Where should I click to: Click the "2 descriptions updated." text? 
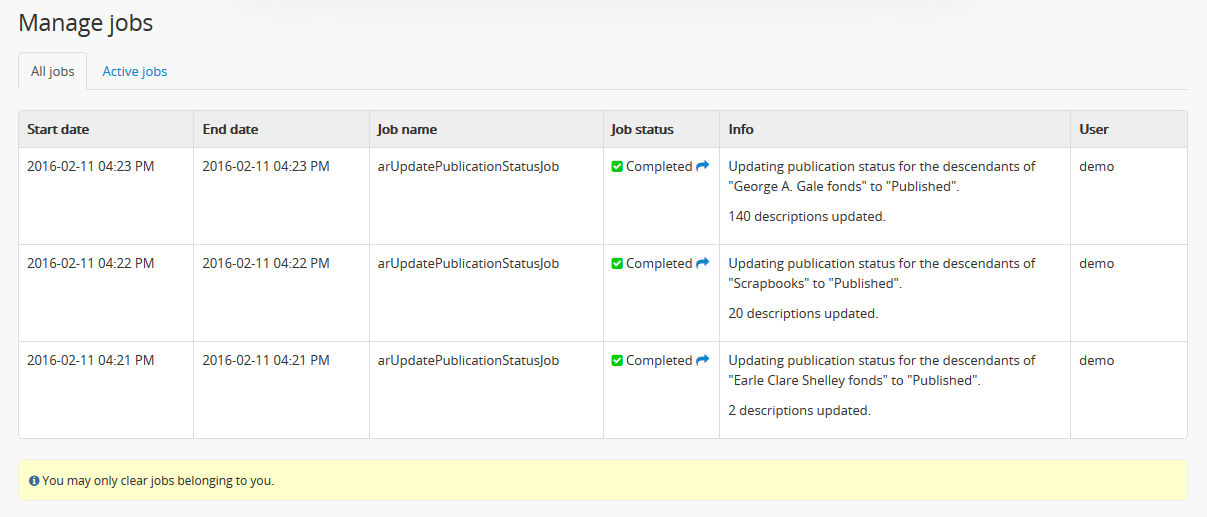point(799,410)
